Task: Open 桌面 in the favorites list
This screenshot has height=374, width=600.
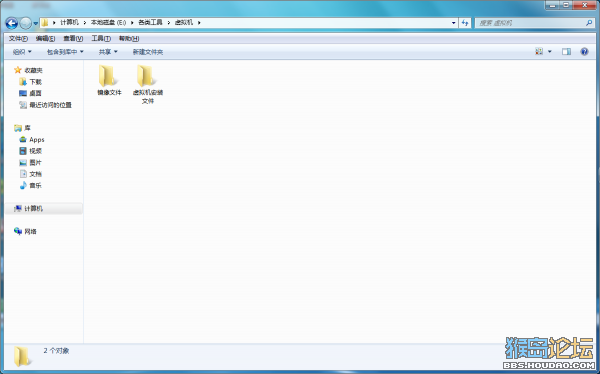Action: tap(30, 93)
